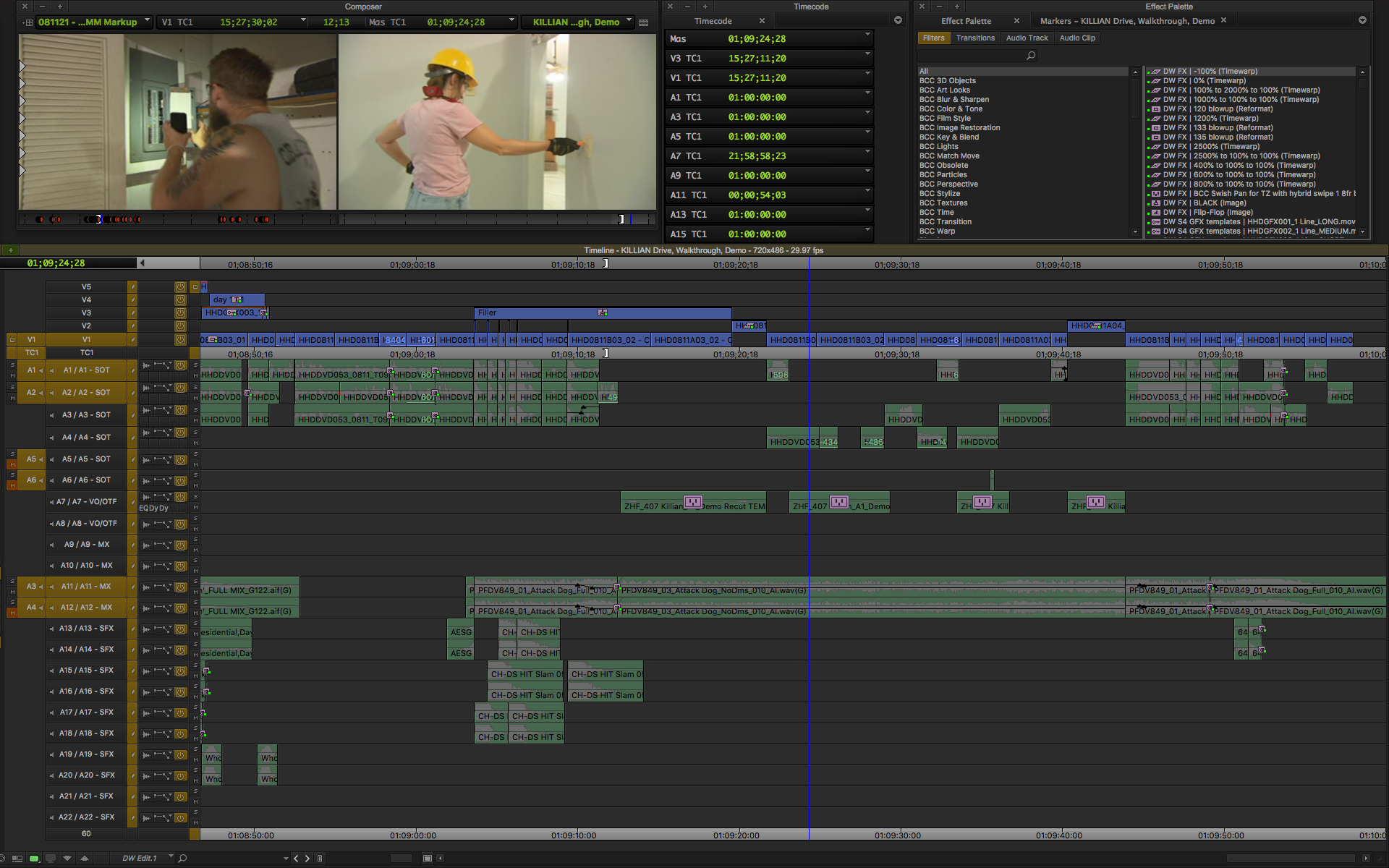Click the green segment mode button in timeline bottom bar
The image size is (1389, 868).
[34, 859]
